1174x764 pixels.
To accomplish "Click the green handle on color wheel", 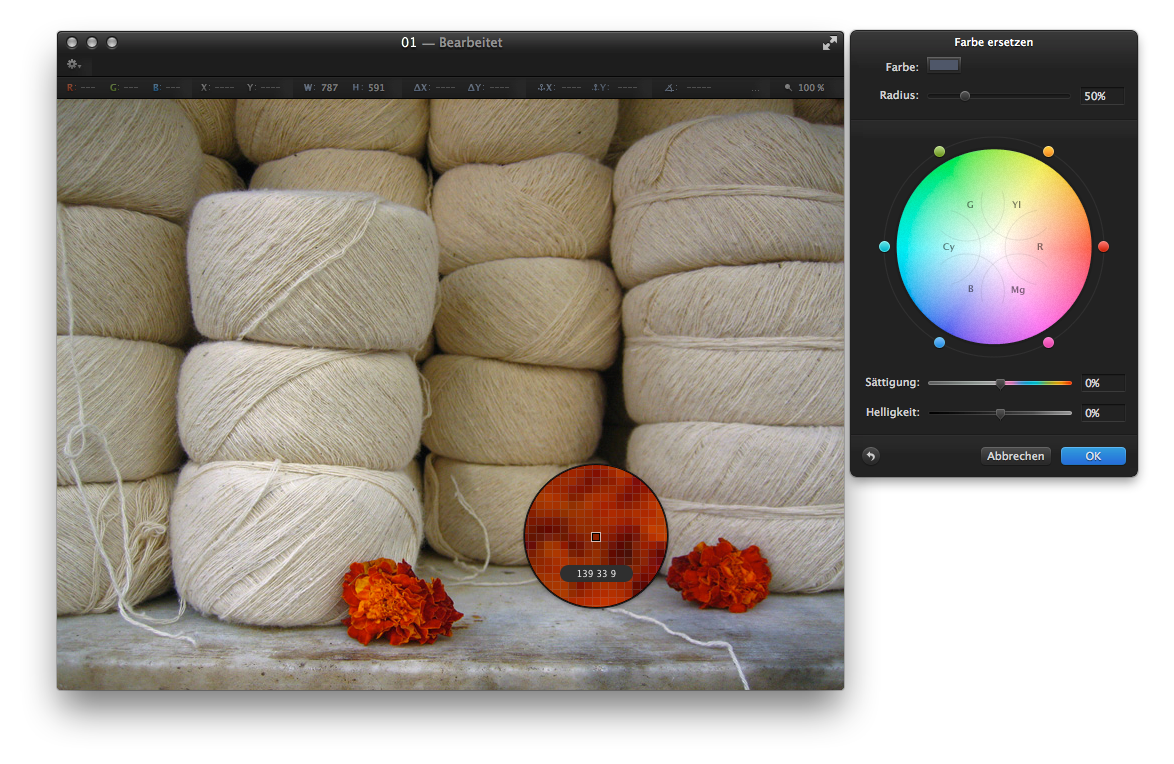I will (x=939, y=151).
